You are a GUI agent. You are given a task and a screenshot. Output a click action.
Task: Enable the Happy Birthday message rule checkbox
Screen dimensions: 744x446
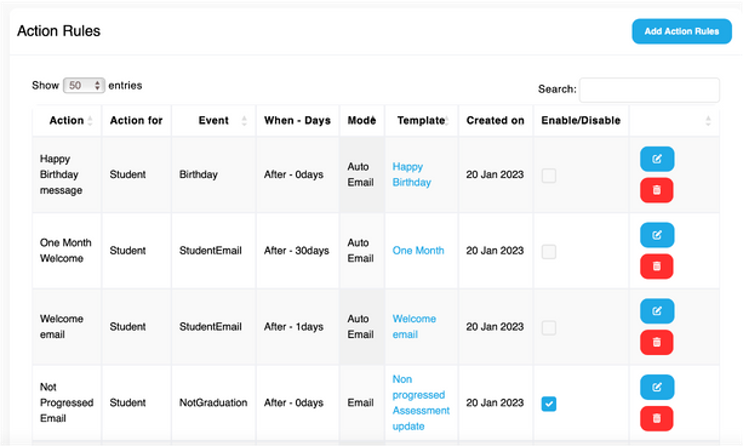pos(549,176)
